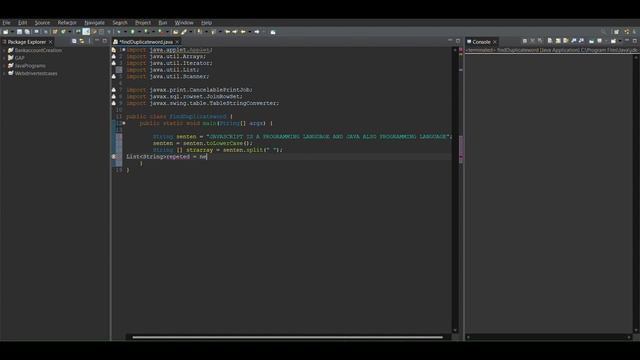Click the Debug toolbar icon
Viewport: 640px width, 360px height.
coord(118,32)
